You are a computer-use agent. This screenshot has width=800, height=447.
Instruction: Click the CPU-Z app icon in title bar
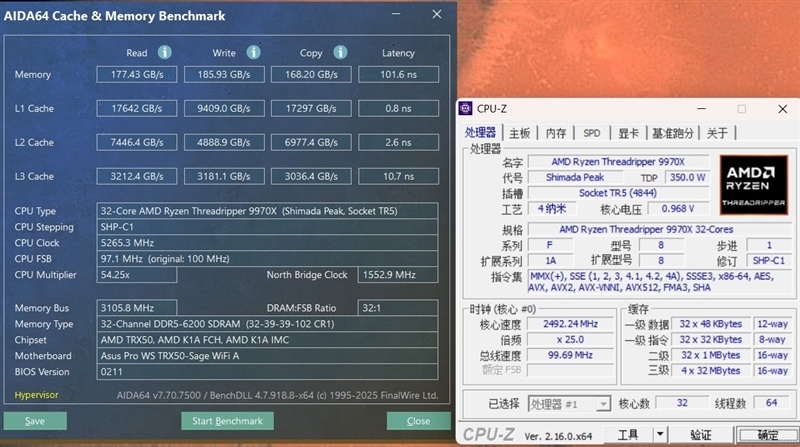[x=467, y=109]
